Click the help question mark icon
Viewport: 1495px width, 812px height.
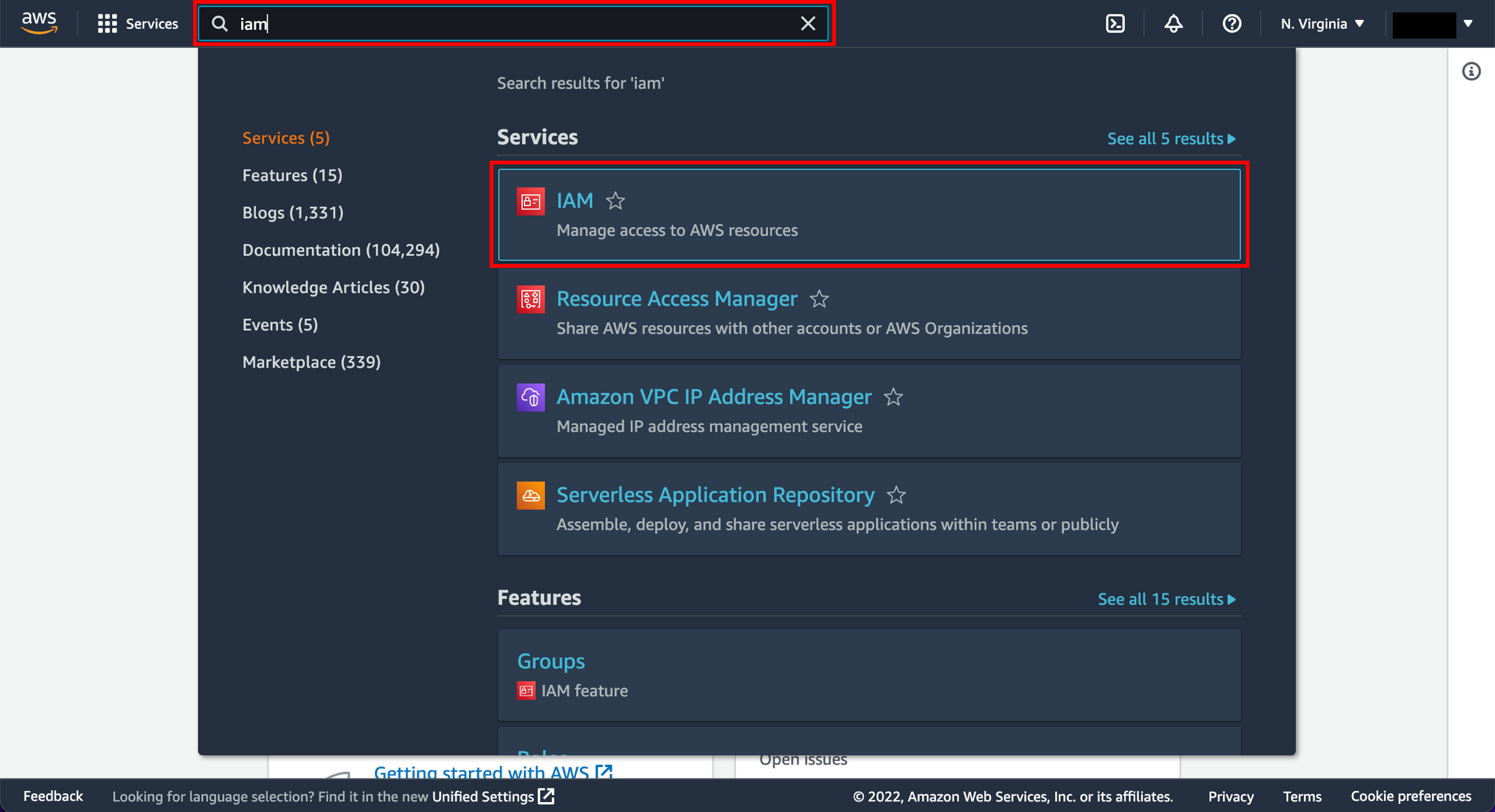[1232, 23]
